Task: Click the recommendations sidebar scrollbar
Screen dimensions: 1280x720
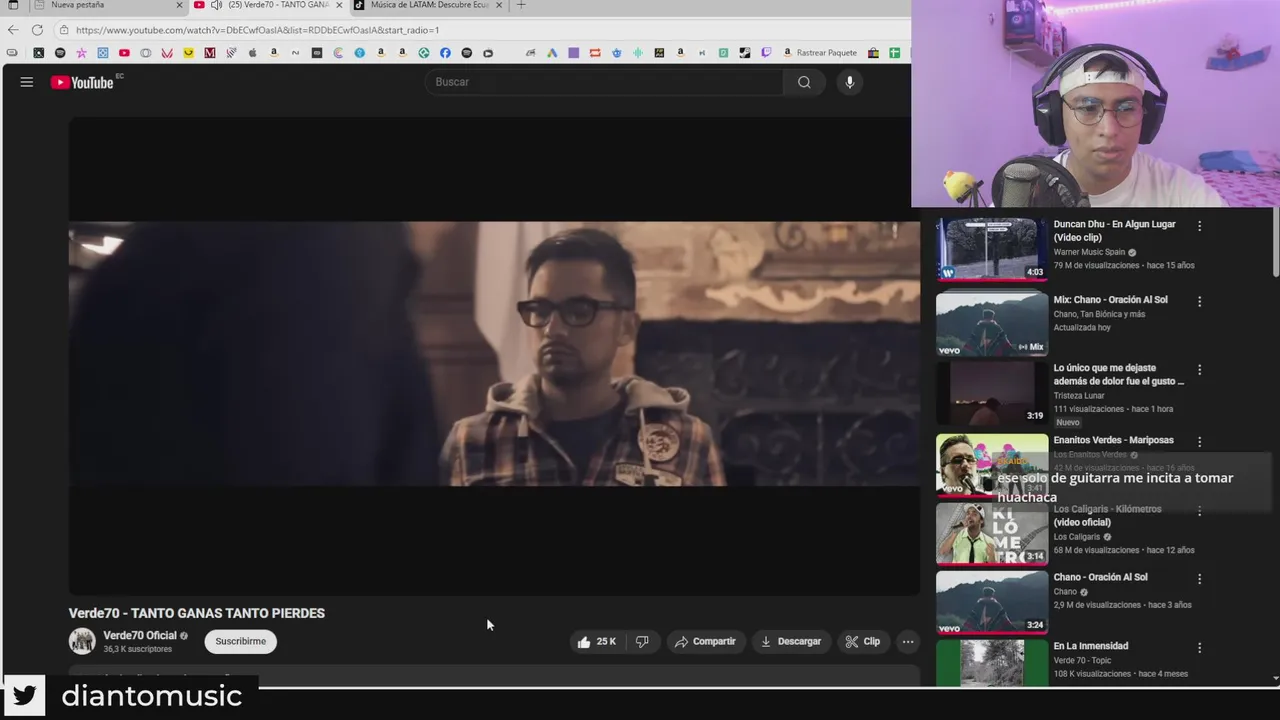Action: (x=1275, y=243)
